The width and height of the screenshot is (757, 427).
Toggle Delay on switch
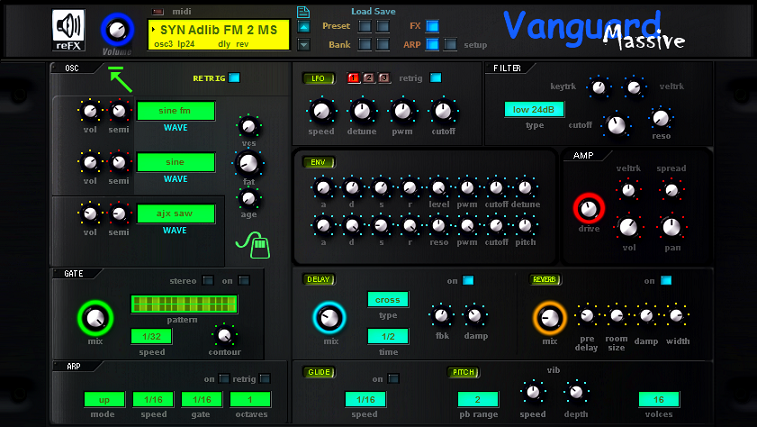(468, 281)
